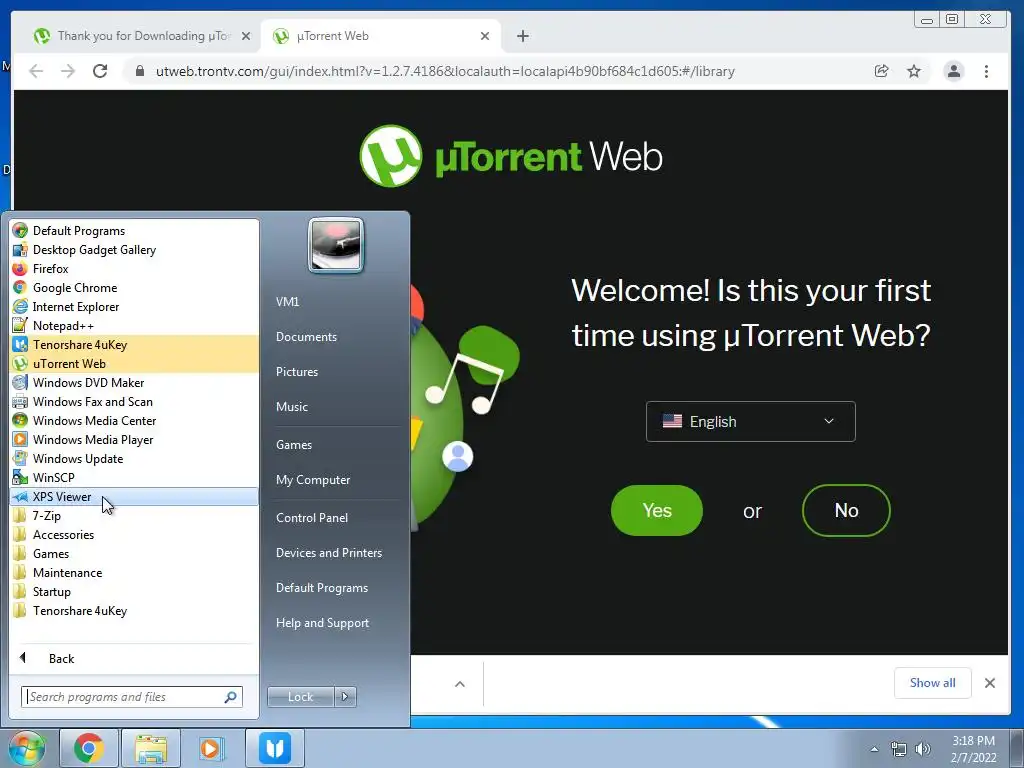Open XPS Viewer
This screenshot has height=768, width=1024.
[x=134, y=496]
